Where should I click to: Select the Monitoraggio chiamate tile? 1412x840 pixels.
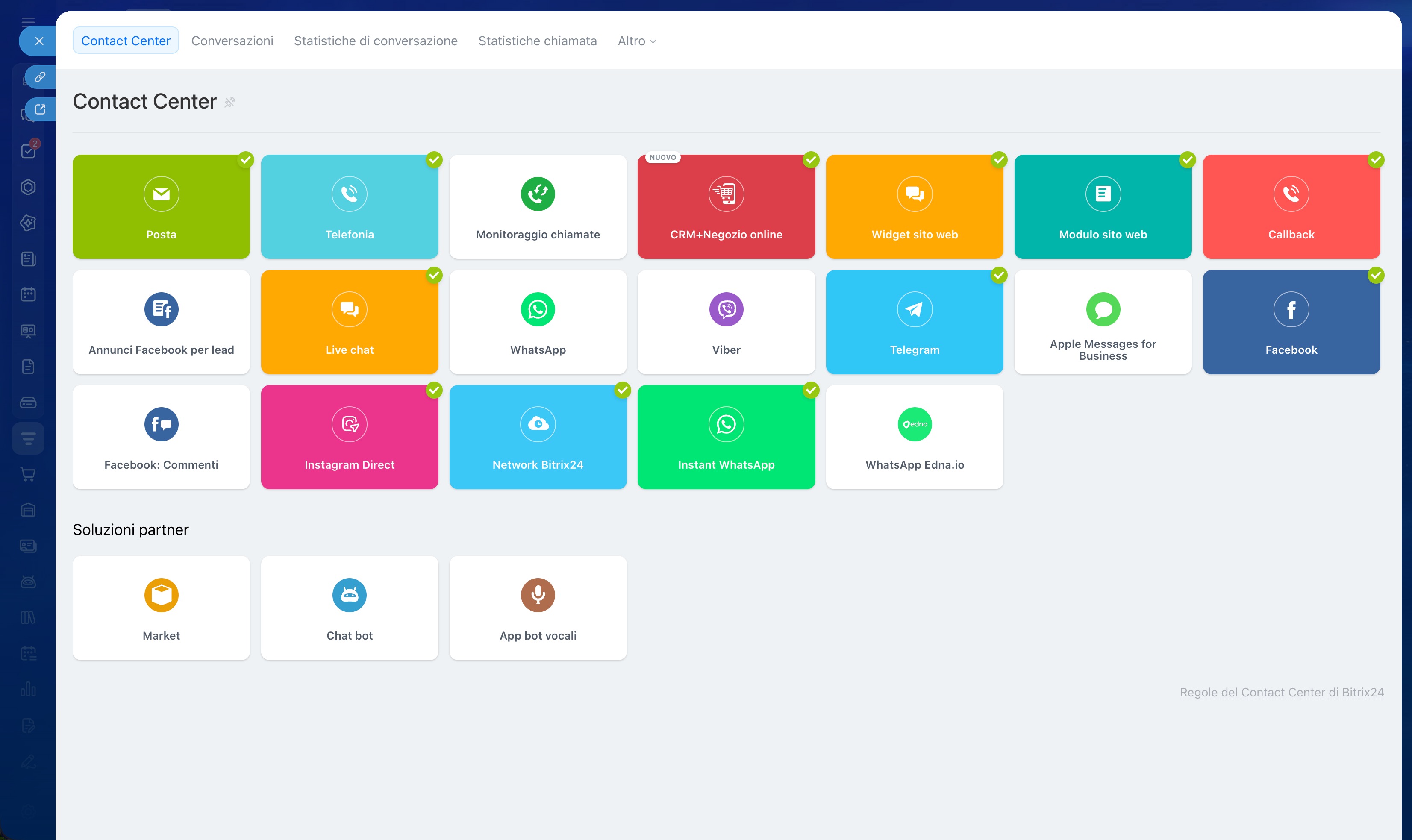[x=538, y=207]
